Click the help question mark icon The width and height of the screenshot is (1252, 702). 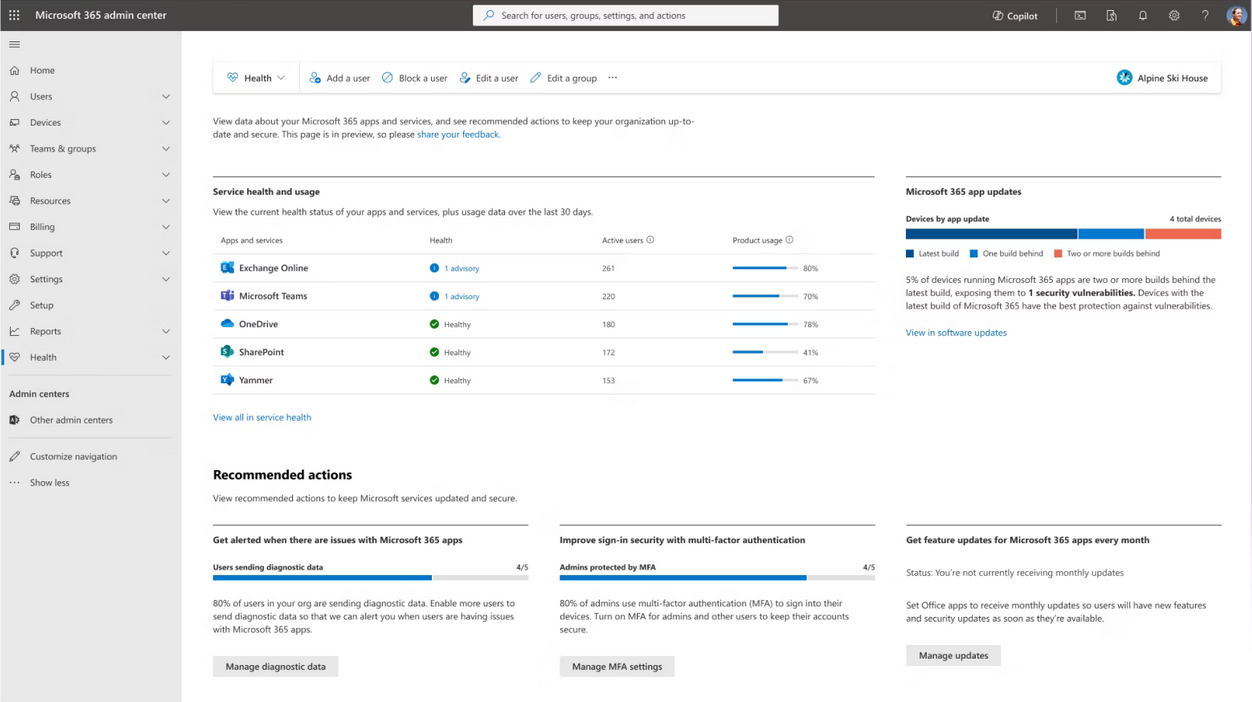click(1205, 15)
